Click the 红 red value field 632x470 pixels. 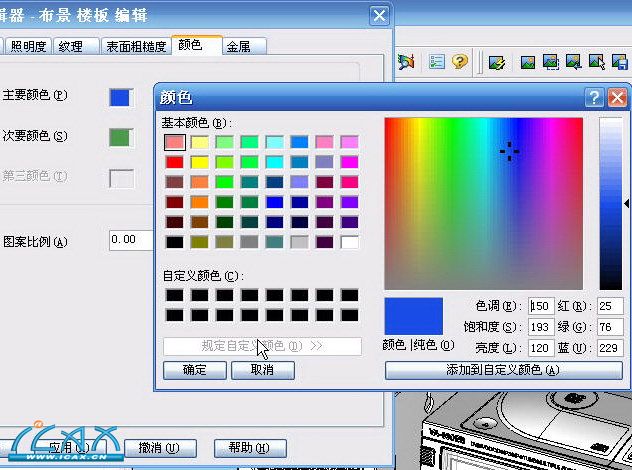(x=610, y=306)
